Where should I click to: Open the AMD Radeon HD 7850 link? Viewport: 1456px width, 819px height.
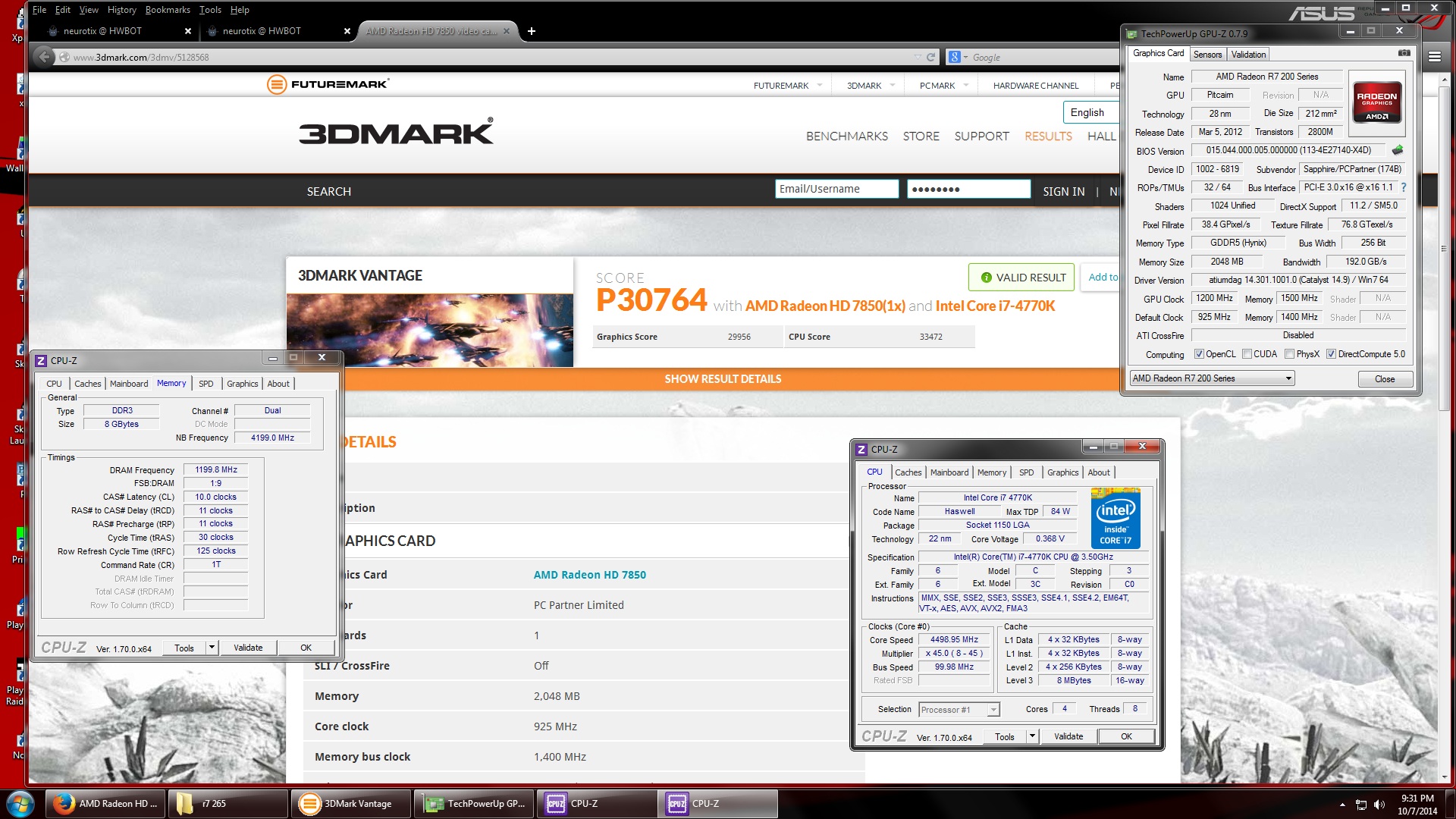(x=589, y=575)
